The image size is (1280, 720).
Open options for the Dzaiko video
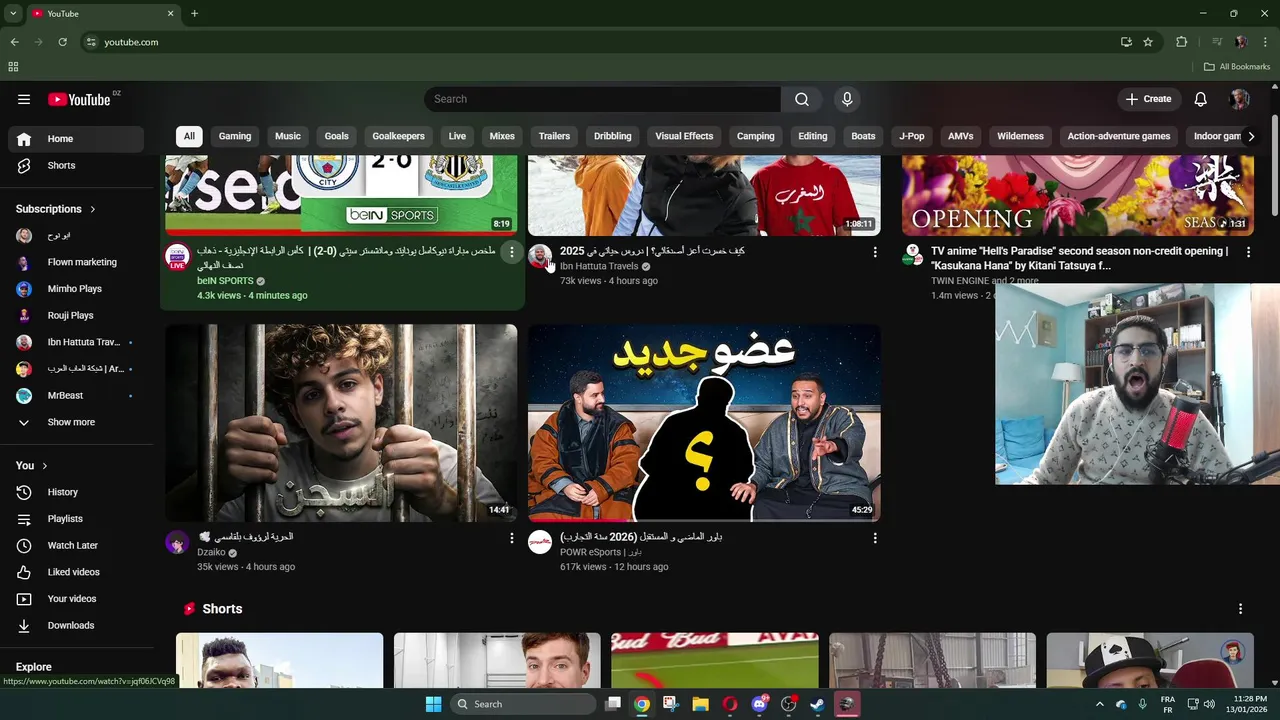[512, 538]
